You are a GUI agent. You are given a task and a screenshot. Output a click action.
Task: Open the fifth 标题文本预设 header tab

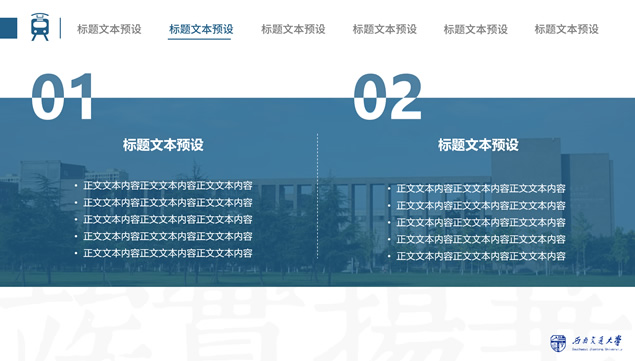point(475,29)
